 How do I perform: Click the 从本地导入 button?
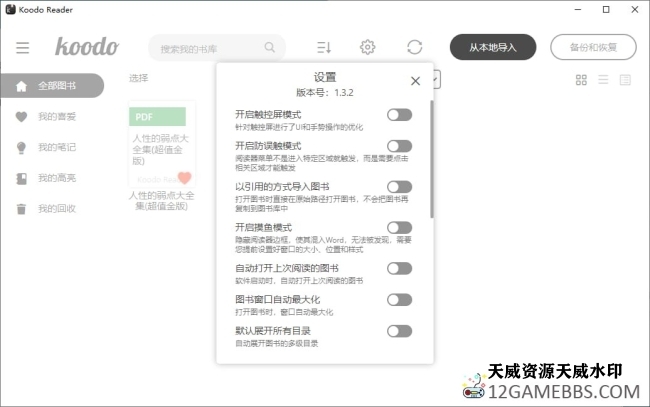click(493, 47)
